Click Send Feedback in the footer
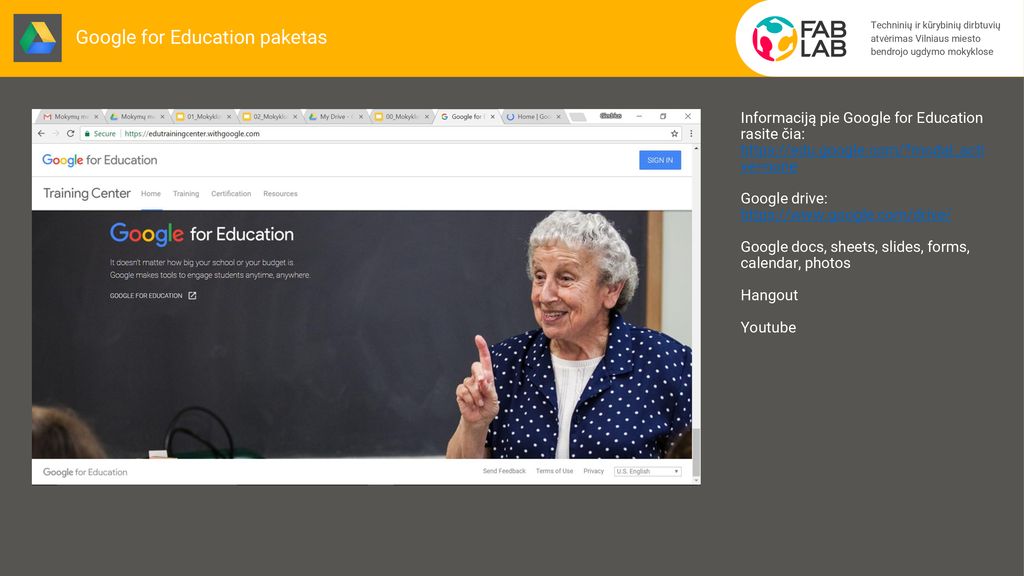The image size is (1024, 576). pos(504,471)
